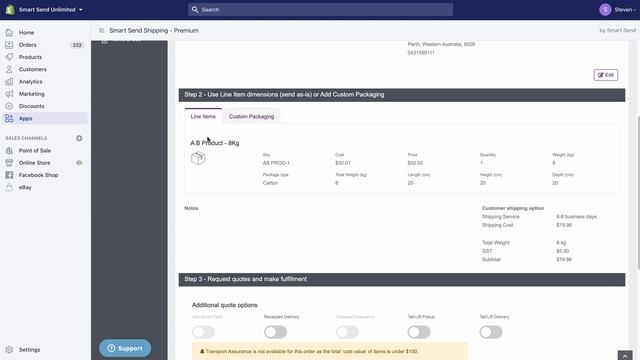Switch to the Custom Packaging tab
Image resolution: width=640 pixels, height=360 pixels.
(251, 116)
